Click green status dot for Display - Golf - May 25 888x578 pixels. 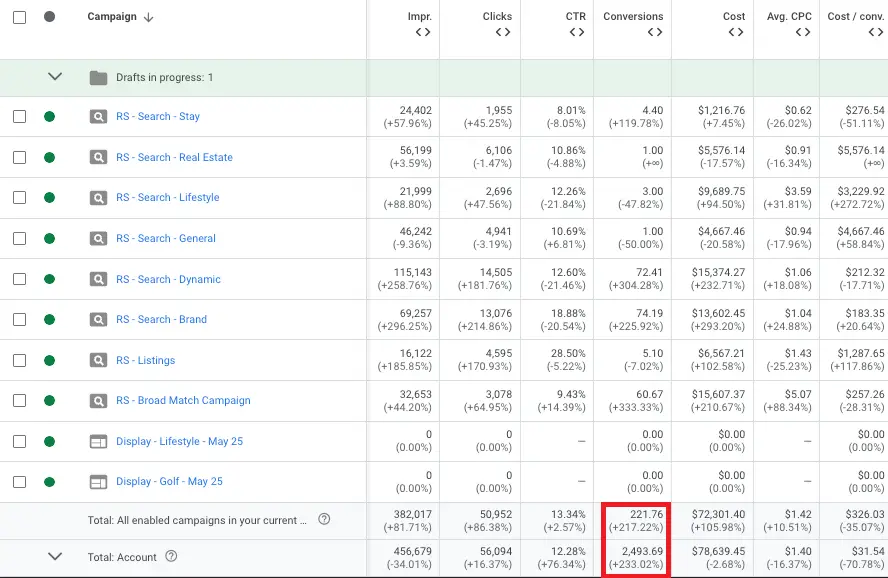pyautogui.click(x=49, y=482)
